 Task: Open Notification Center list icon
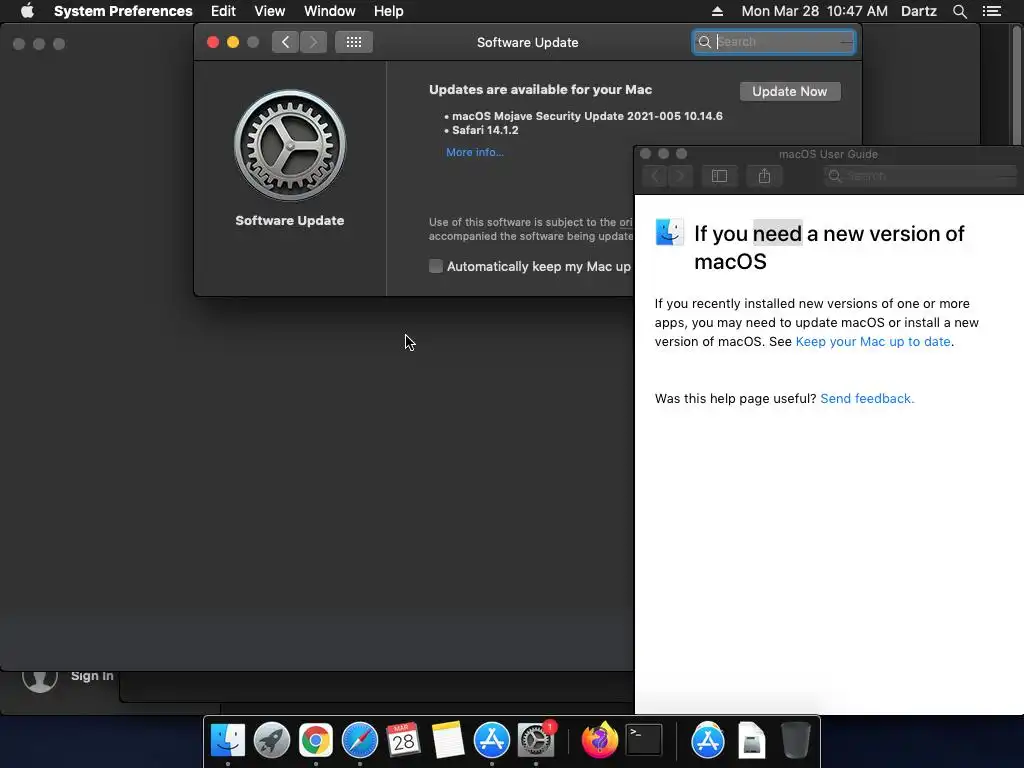(991, 11)
